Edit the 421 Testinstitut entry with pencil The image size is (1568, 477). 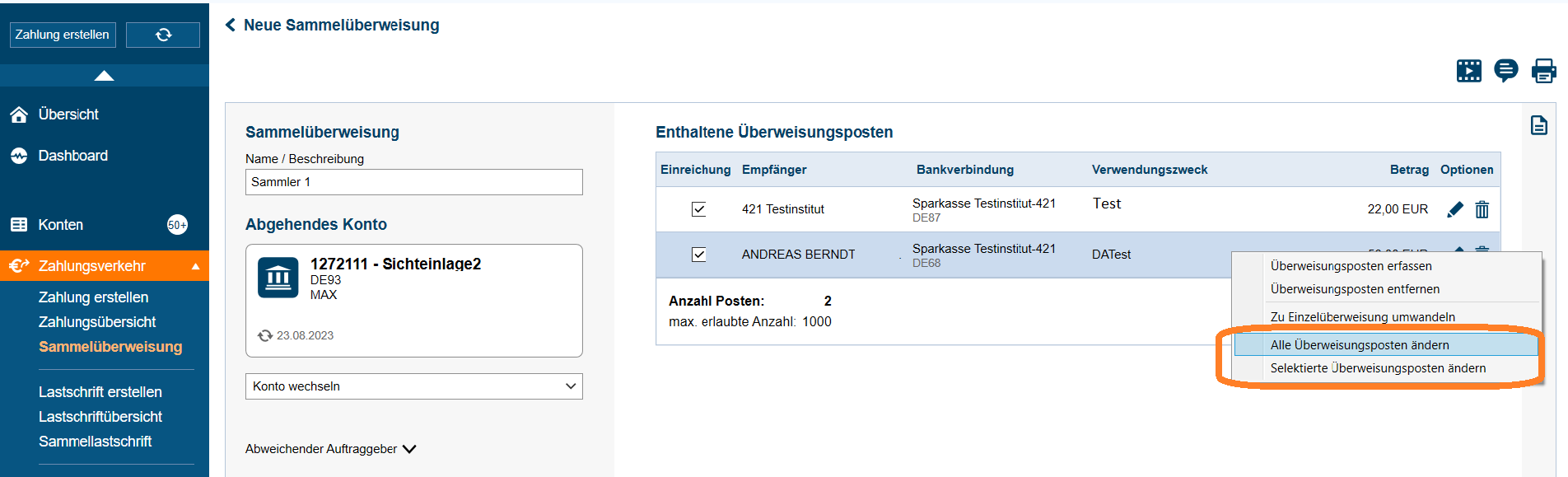[1455, 209]
